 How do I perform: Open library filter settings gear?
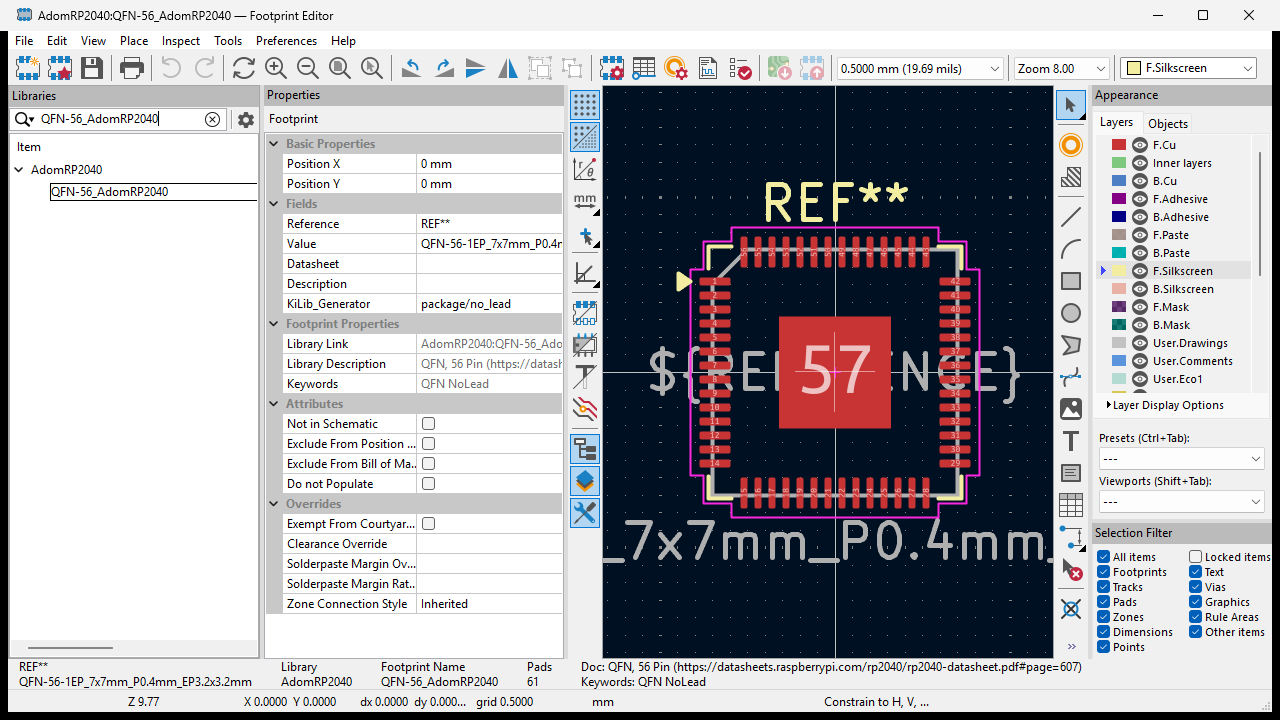(246, 119)
